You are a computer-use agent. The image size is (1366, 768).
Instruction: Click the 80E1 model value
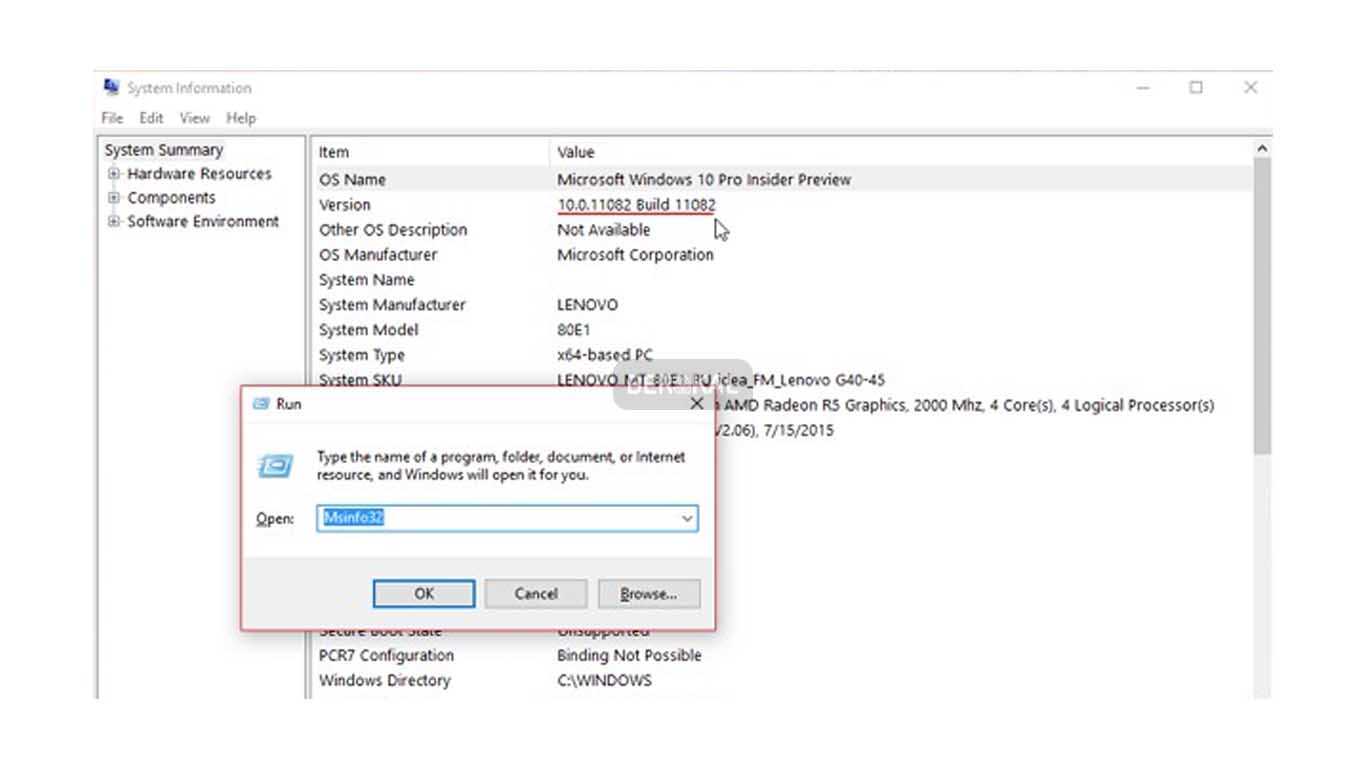(x=575, y=330)
